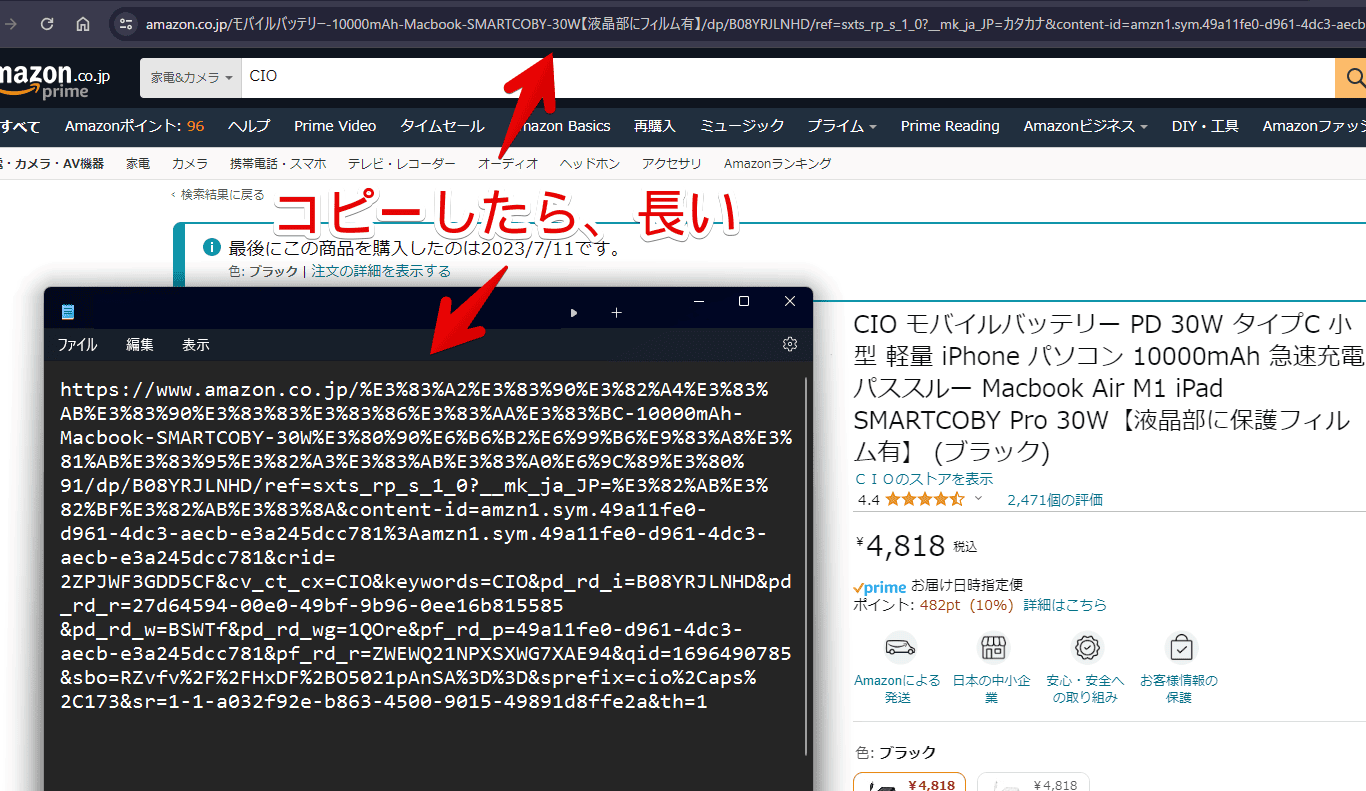Open テレビ・レコーダー subcategory
Screen dimensions: 1366x791
point(401,163)
